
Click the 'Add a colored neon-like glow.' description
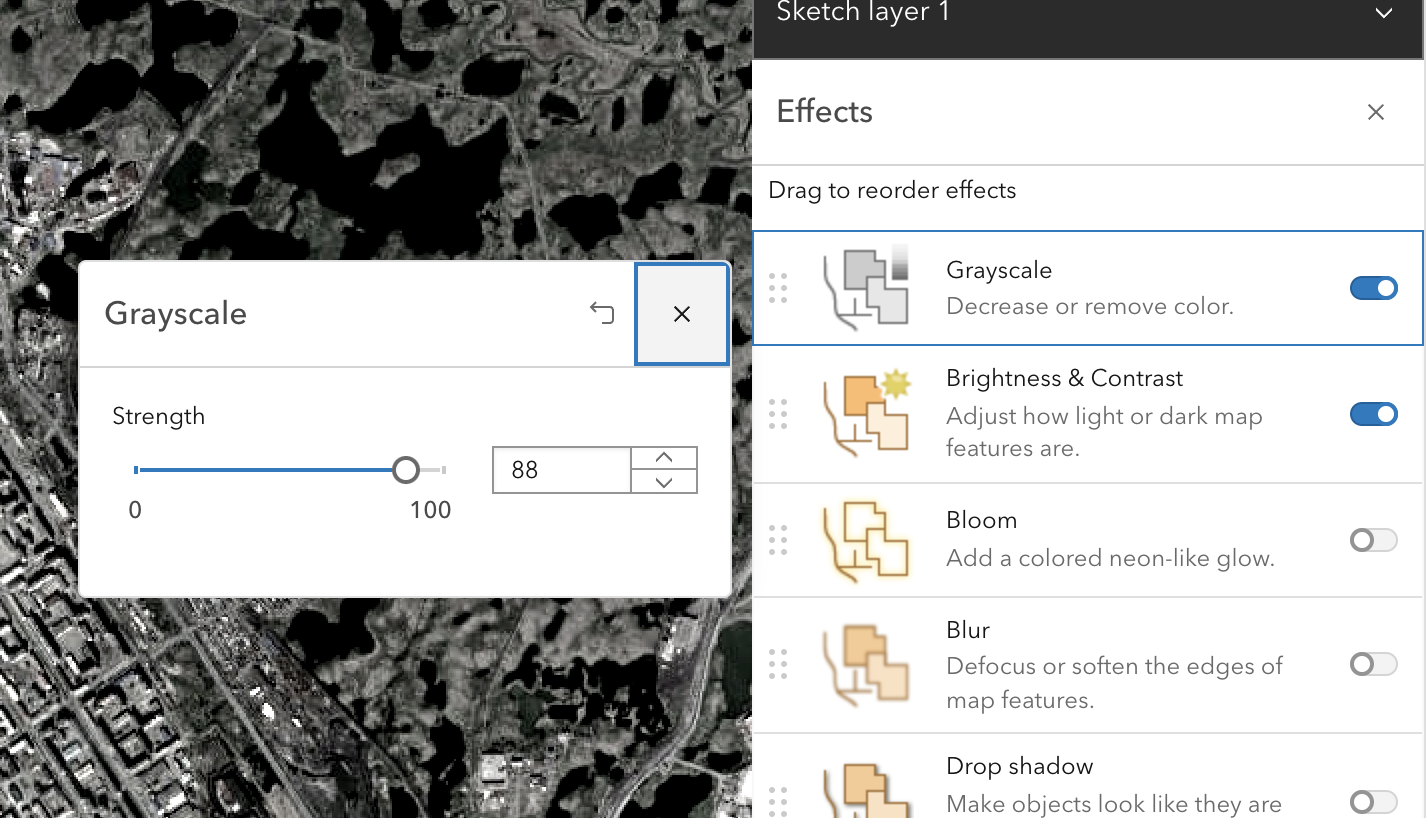[x=1110, y=558]
